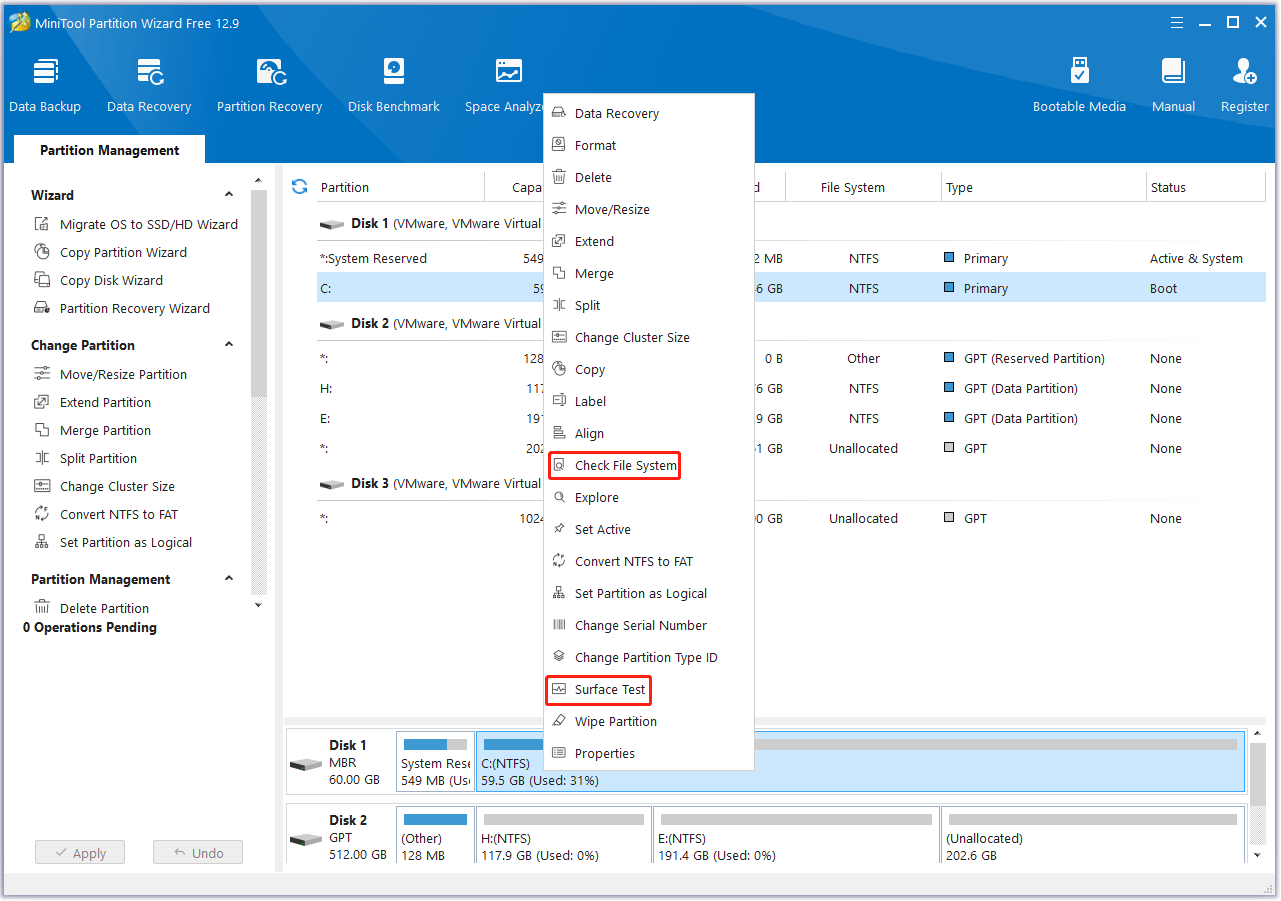Click Split Partition in the sidebar
This screenshot has height=901, width=1281.
coord(85,459)
